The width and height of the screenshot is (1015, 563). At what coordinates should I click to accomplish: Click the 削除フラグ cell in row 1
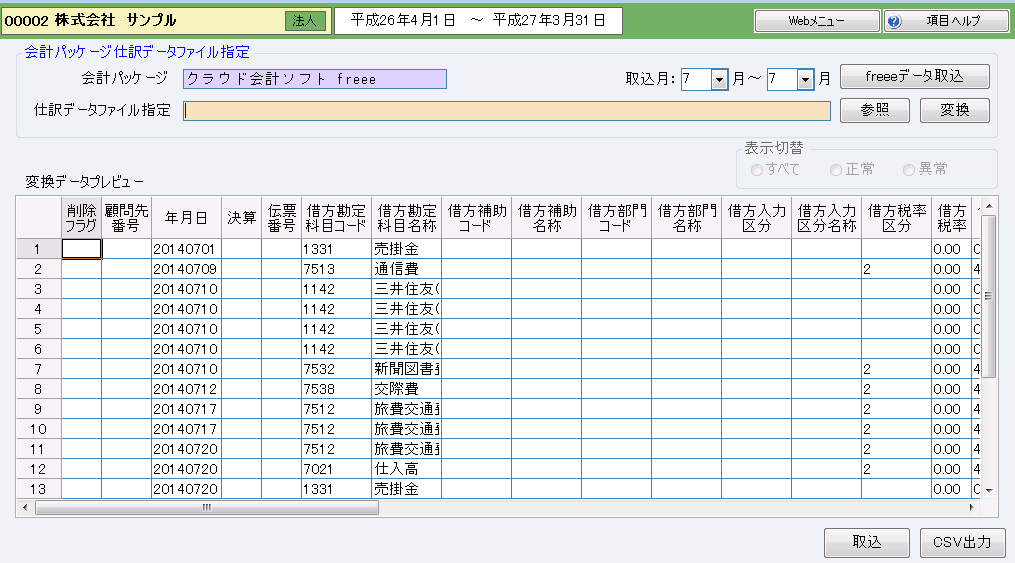[x=81, y=249]
